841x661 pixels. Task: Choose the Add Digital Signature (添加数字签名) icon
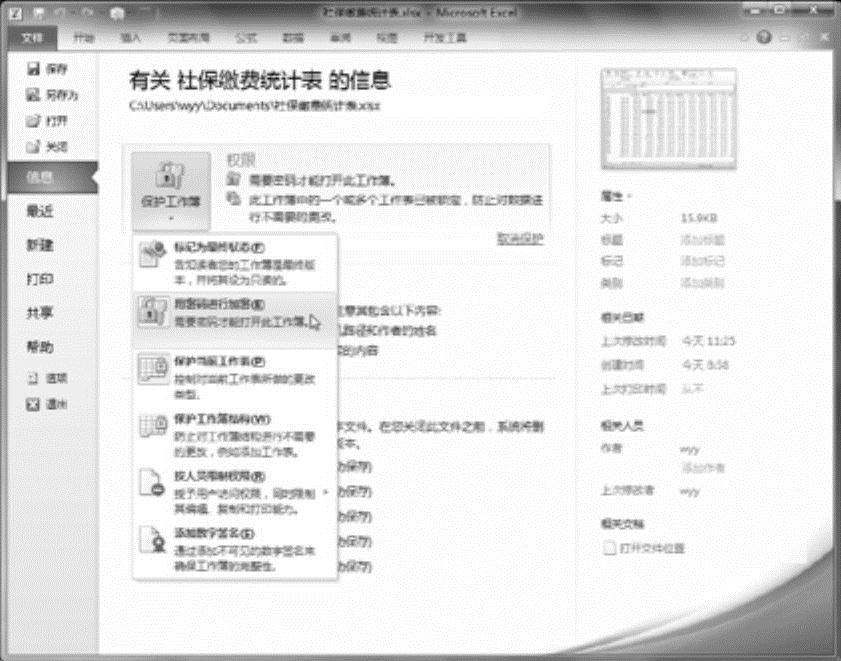tap(152, 540)
